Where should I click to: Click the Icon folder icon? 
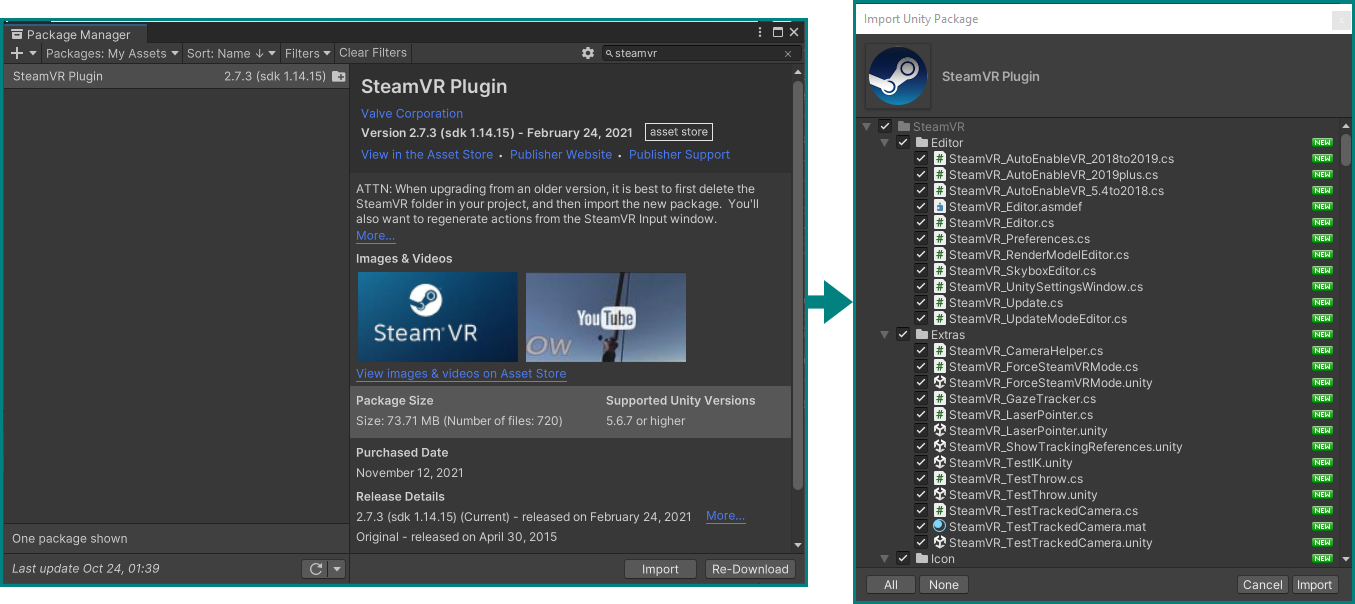(922, 559)
